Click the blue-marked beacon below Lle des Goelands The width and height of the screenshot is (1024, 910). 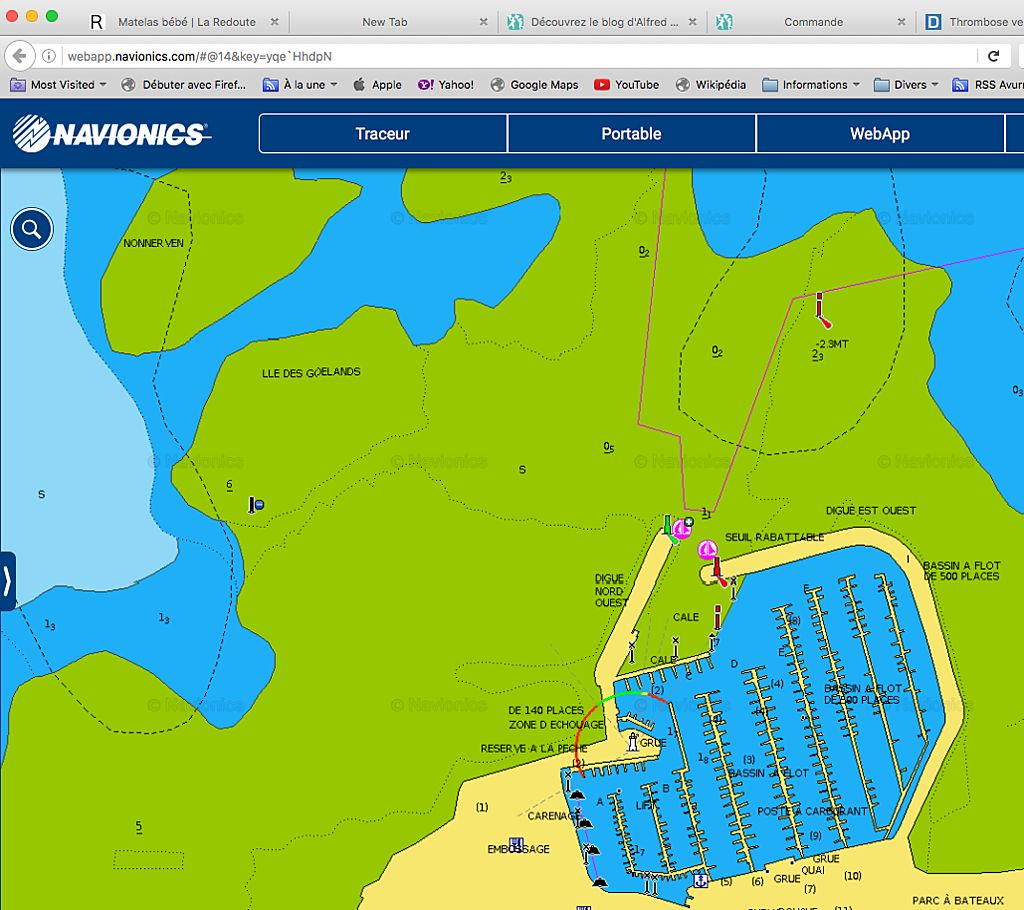[x=255, y=505]
